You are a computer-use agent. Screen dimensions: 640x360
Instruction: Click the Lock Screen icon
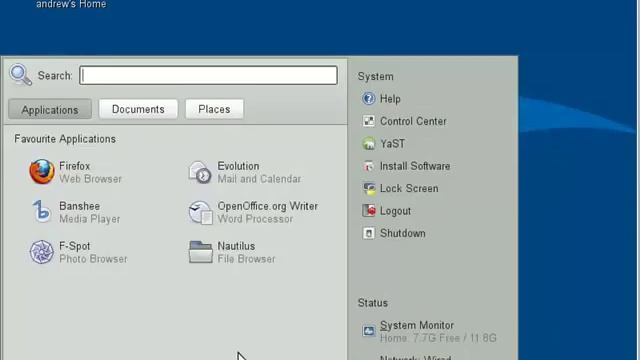pos(369,188)
